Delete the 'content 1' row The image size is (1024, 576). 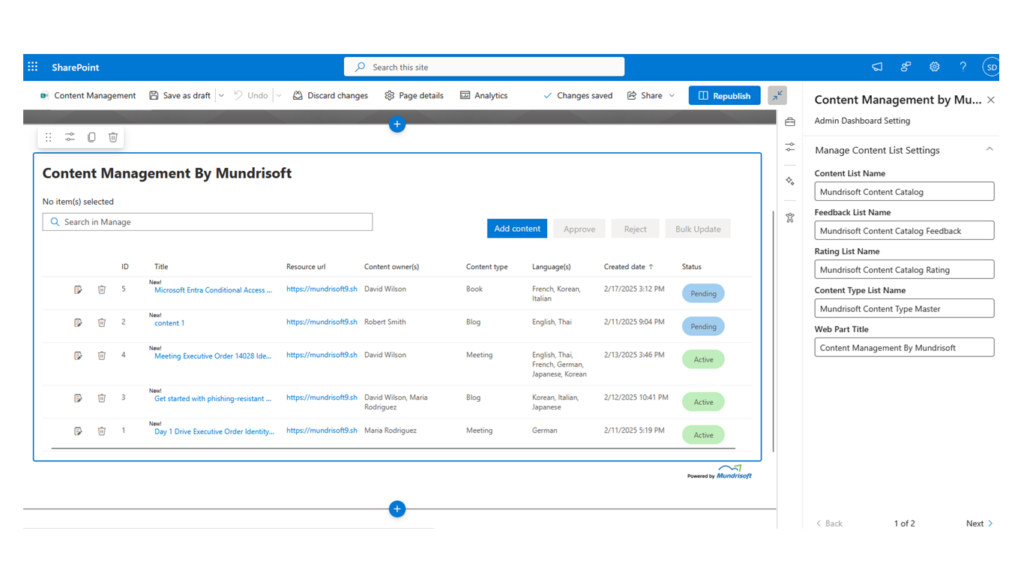[101, 323]
